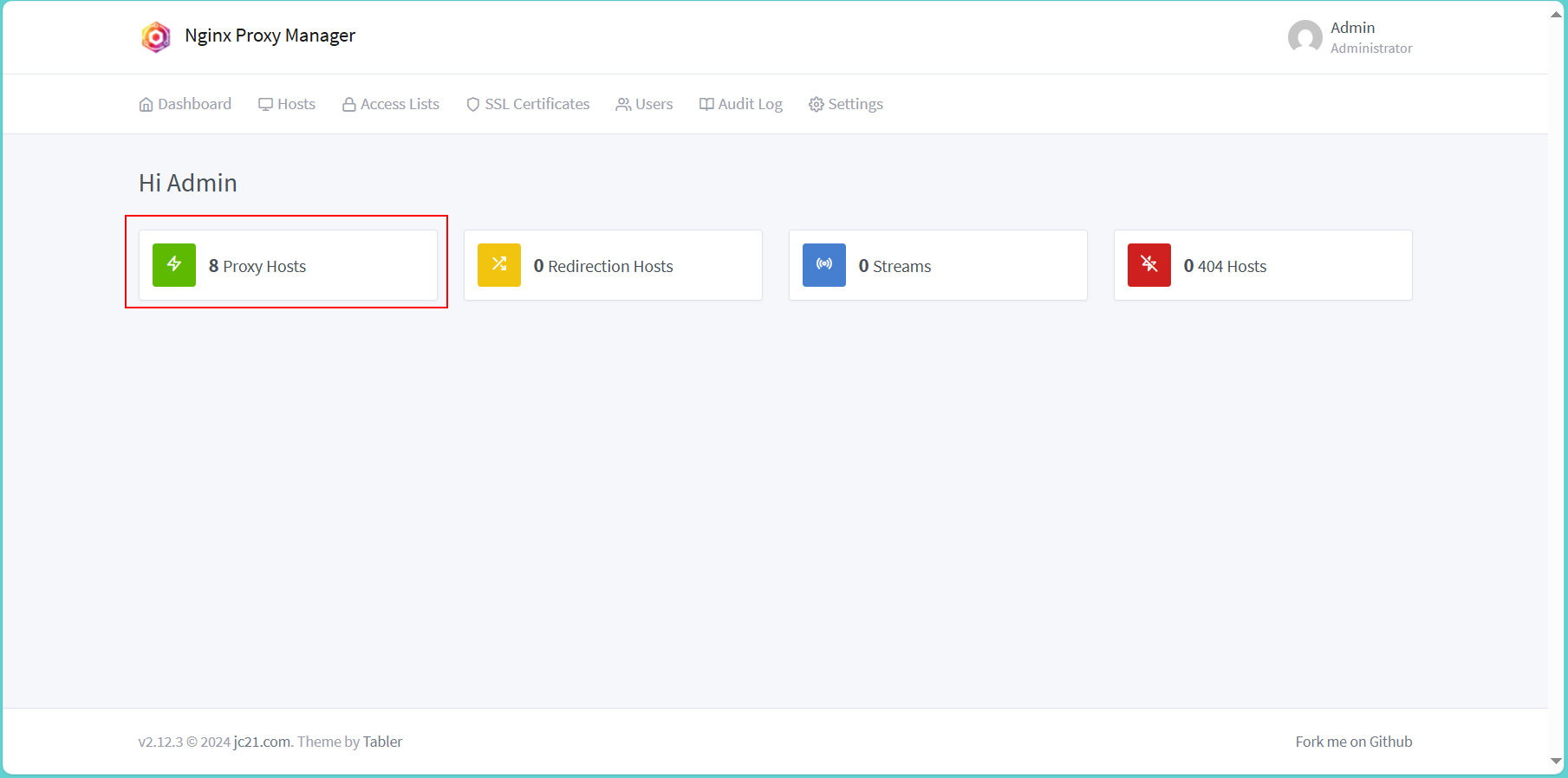Open the 8 Proxy Hosts card
This screenshot has height=778, width=1568.
288,265
